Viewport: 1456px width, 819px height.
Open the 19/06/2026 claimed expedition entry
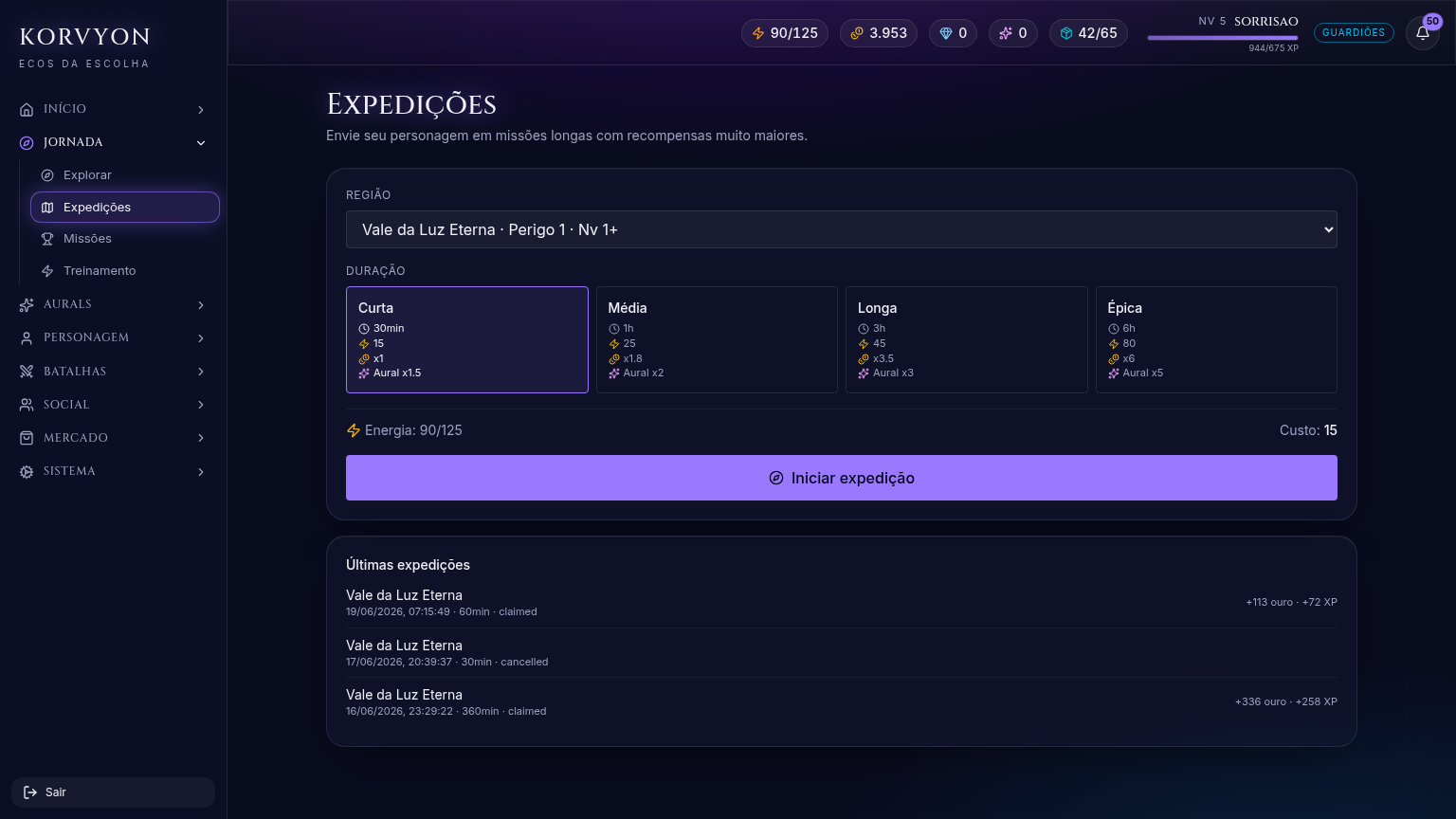coord(842,603)
